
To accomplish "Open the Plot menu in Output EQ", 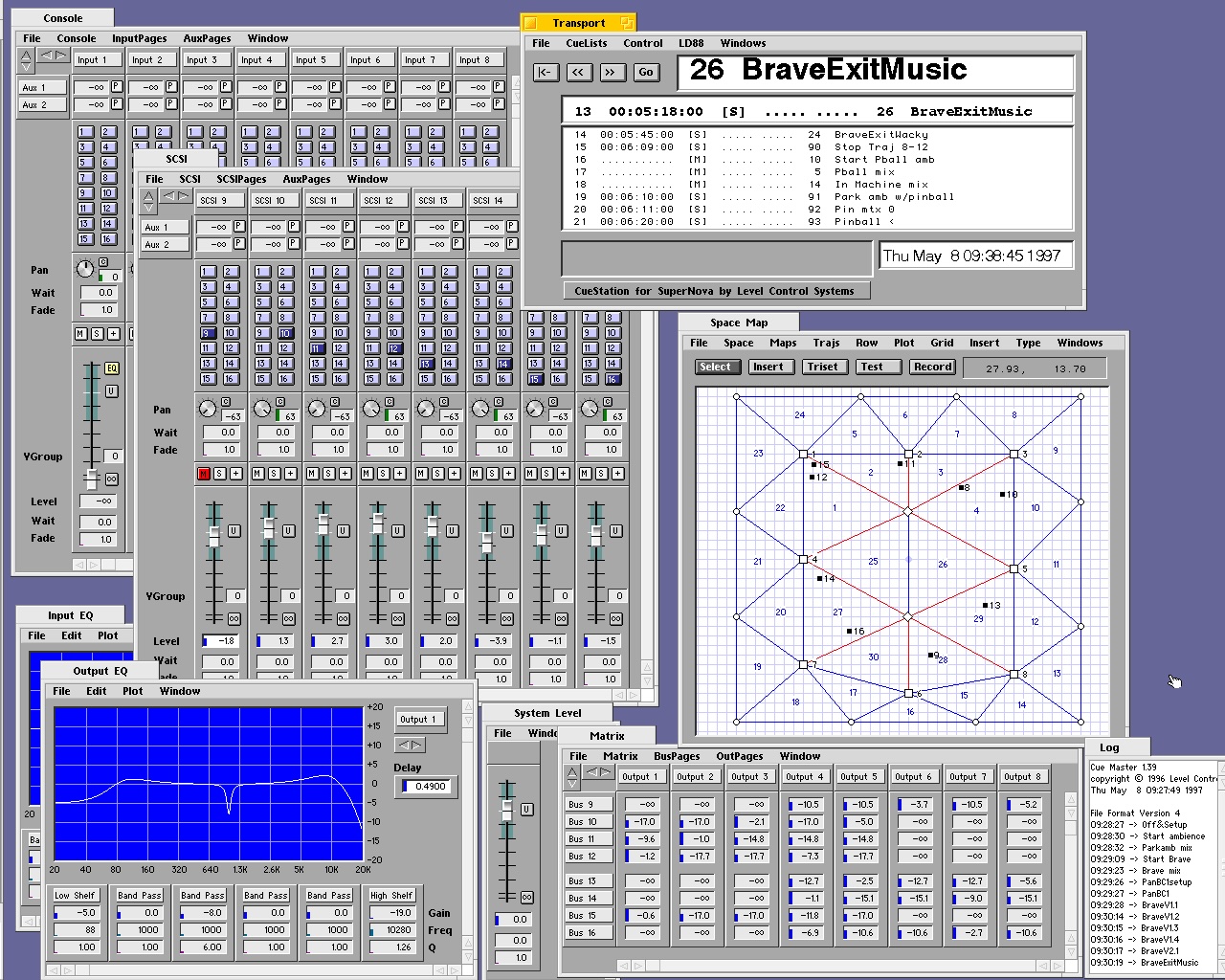I will 133,691.
